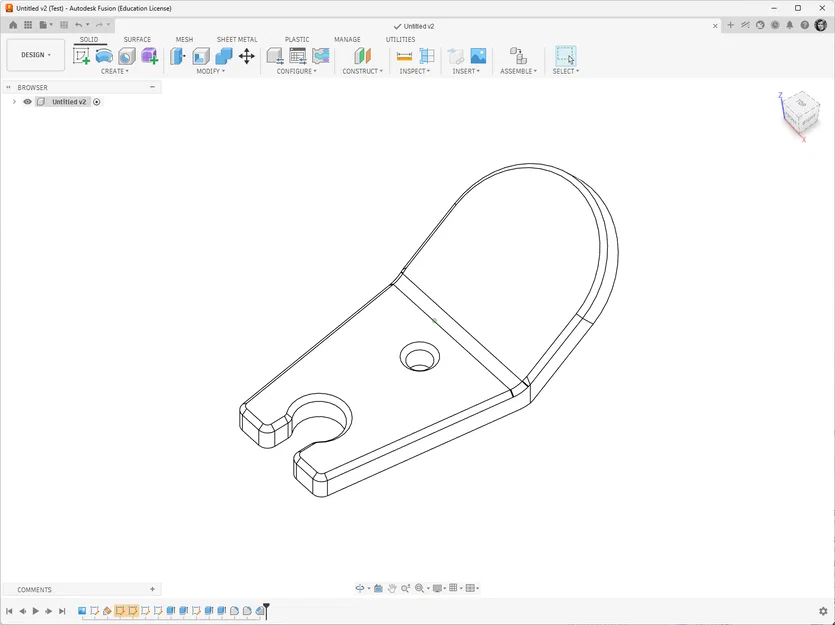This screenshot has height=625, width=835.
Task: Click the Interference inspect icon
Action: (427, 56)
